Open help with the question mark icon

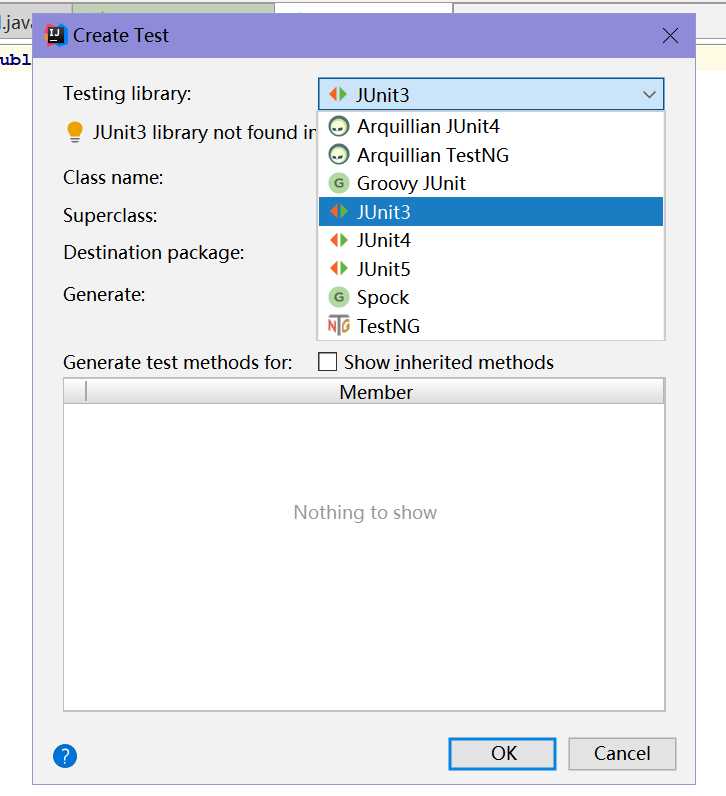coord(65,756)
